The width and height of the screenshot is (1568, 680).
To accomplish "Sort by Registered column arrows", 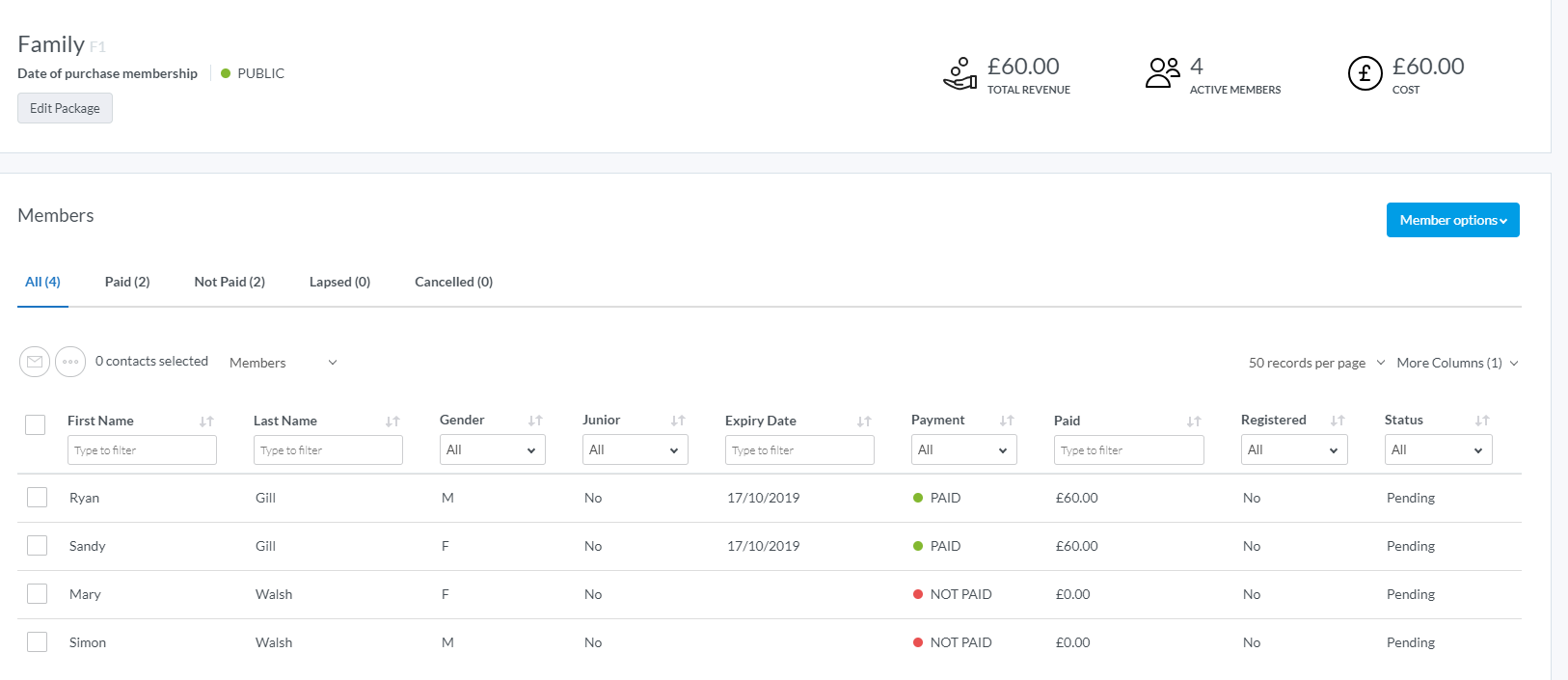I will [1338, 421].
